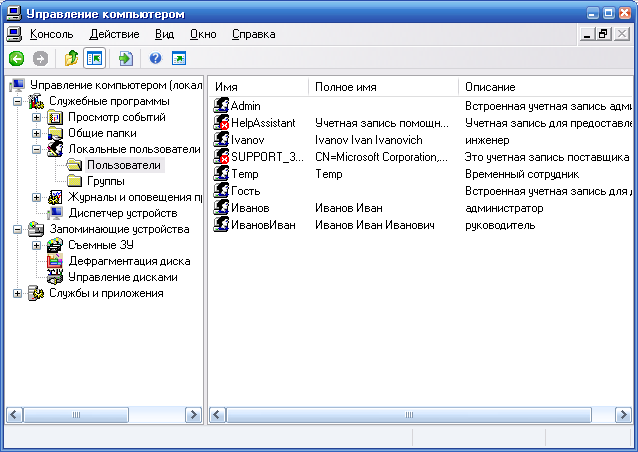This screenshot has height=452, width=638.
Task: Expand the Общие папки node
Action: coord(36,133)
